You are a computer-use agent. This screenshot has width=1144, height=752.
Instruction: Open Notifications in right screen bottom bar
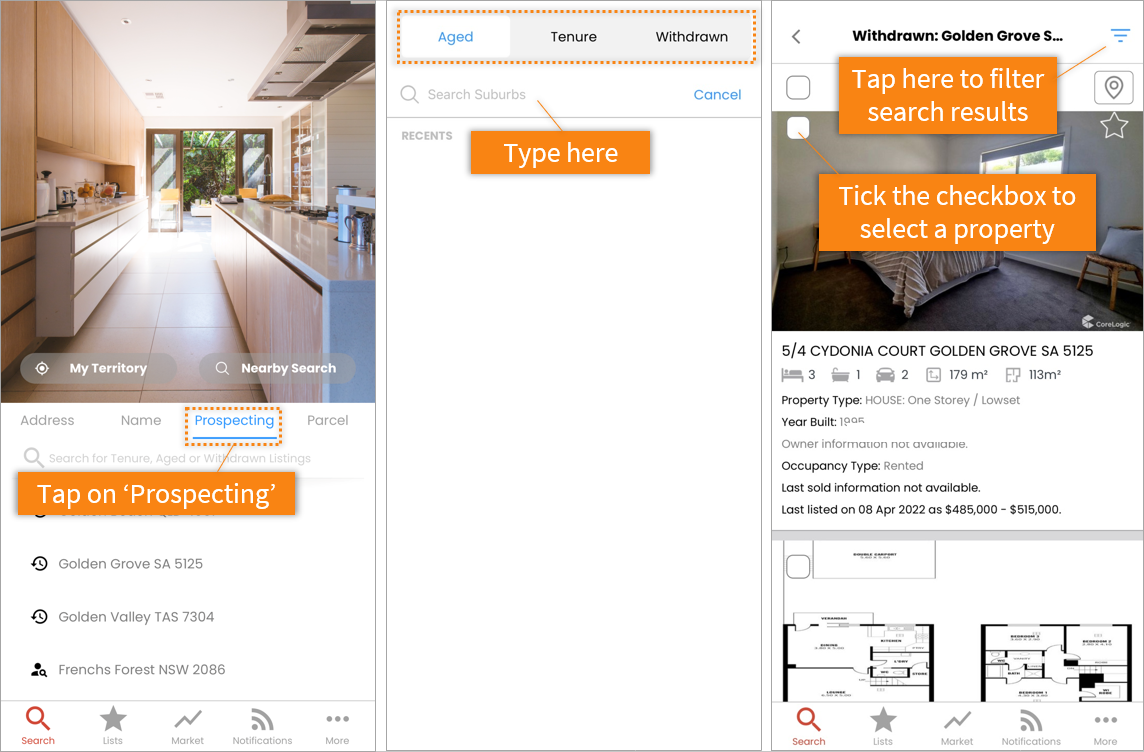[x=1031, y=726]
